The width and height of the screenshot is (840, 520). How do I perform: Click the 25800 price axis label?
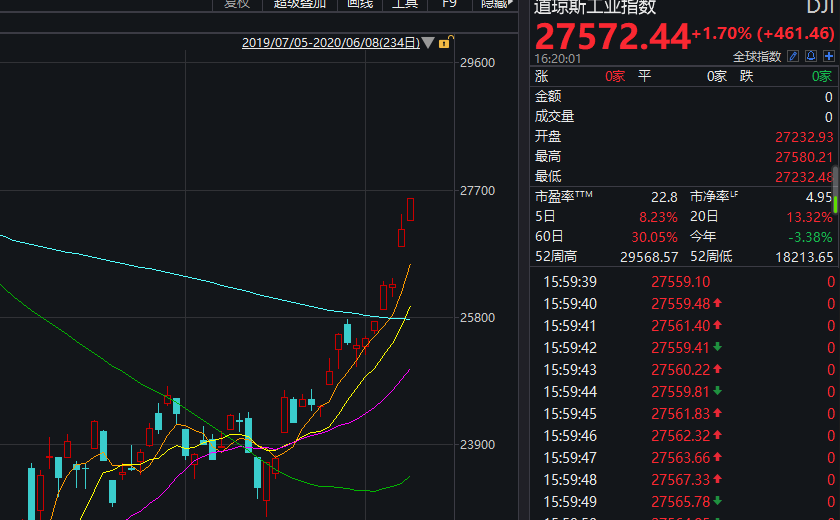click(x=477, y=318)
